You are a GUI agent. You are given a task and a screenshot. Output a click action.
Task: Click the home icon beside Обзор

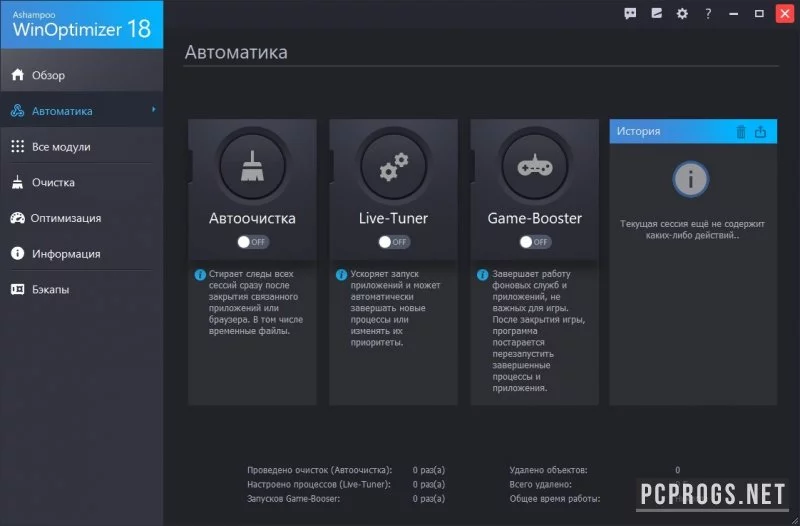[x=17, y=74]
